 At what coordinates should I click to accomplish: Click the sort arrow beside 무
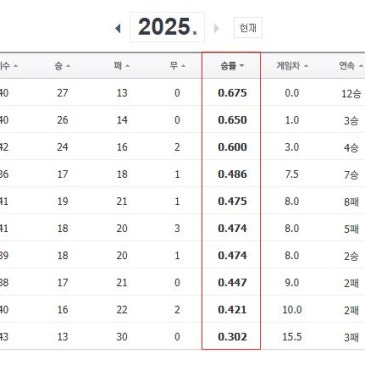183,66
